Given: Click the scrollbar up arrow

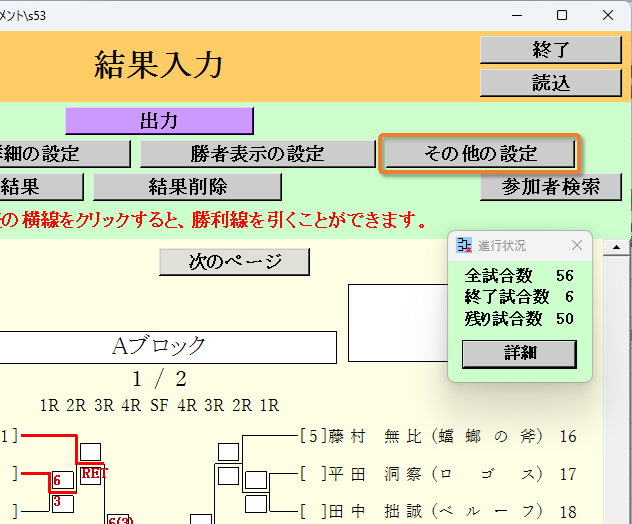Looking at the screenshot, I should coord(616,247).
